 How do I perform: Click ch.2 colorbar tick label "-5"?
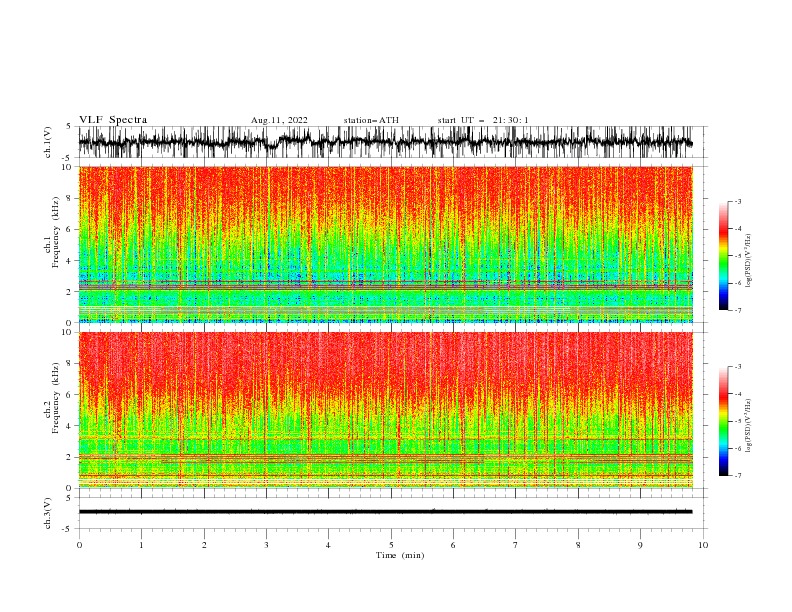[x=738, y=421]
